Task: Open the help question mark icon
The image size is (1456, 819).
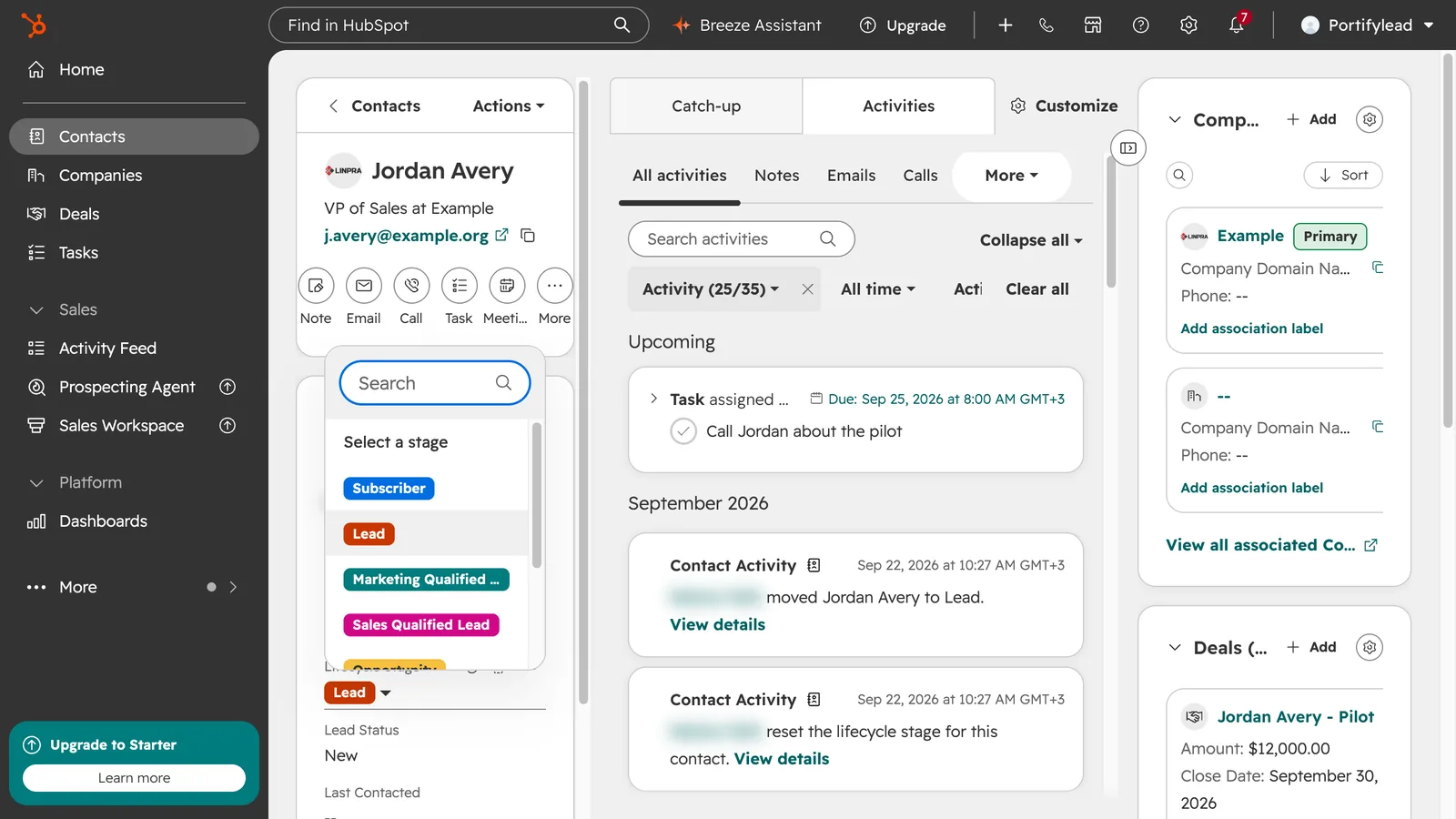Action: pyautogui.click(x=1140, y=25)
